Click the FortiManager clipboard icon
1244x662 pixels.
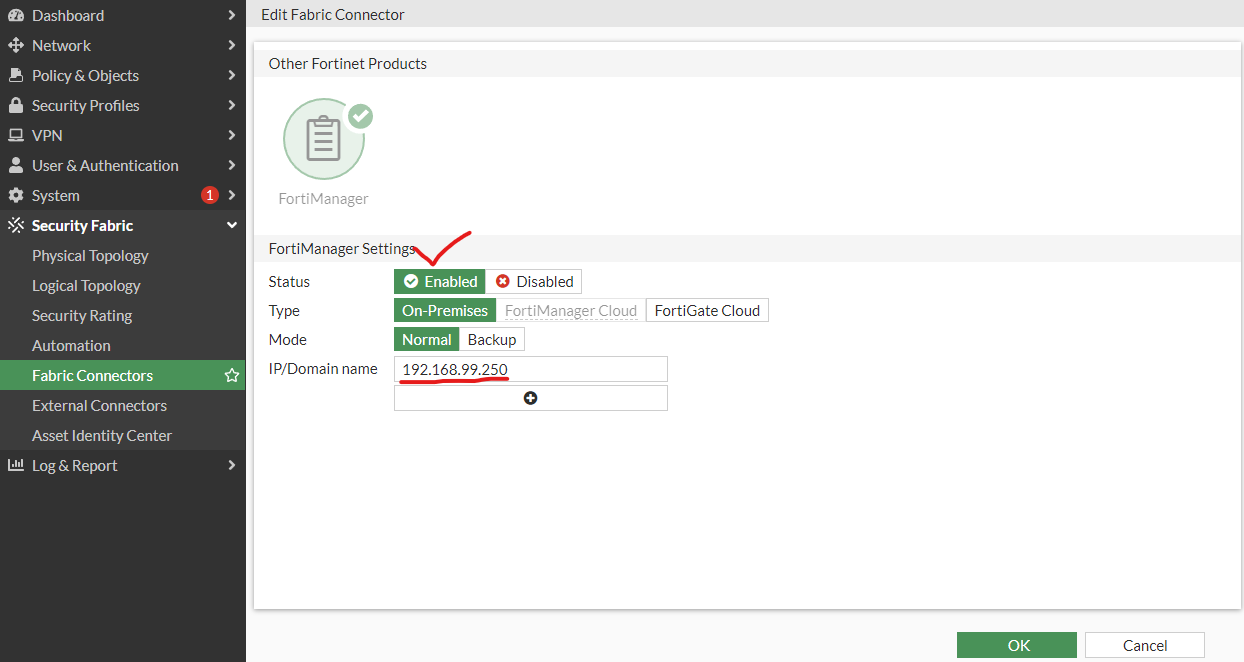(x=323, y=139)
